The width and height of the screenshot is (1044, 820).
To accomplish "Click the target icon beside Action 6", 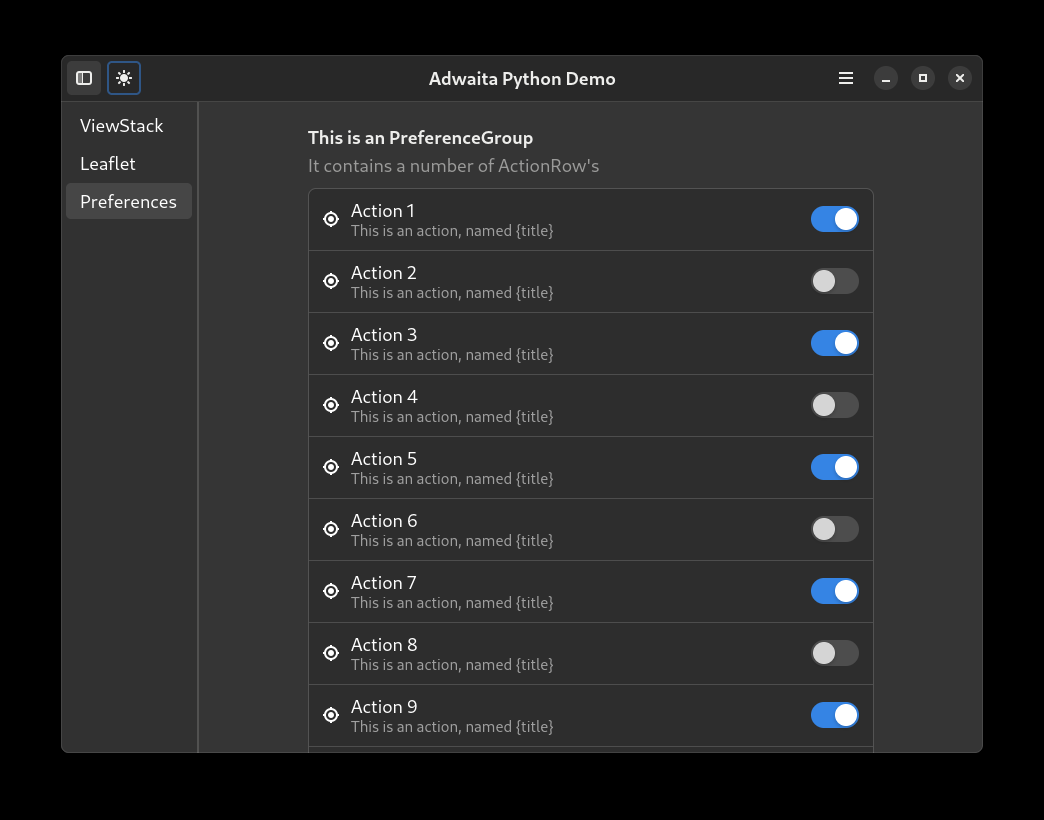I will click(331, 528).
